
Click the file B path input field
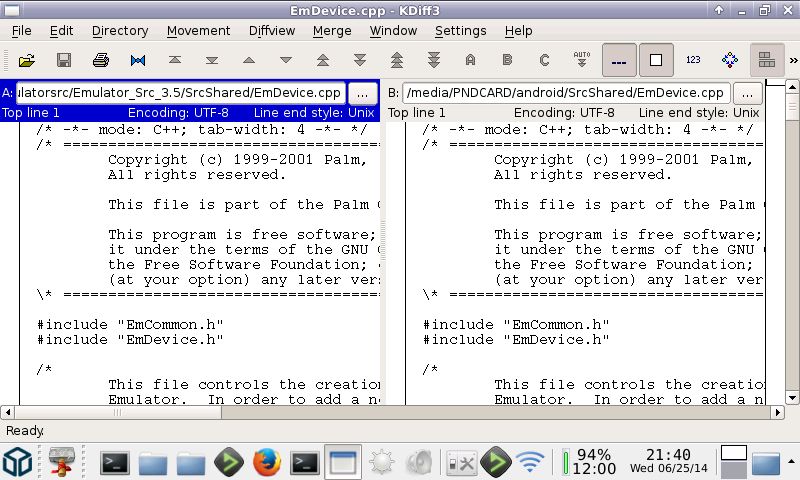coord(565,93)
